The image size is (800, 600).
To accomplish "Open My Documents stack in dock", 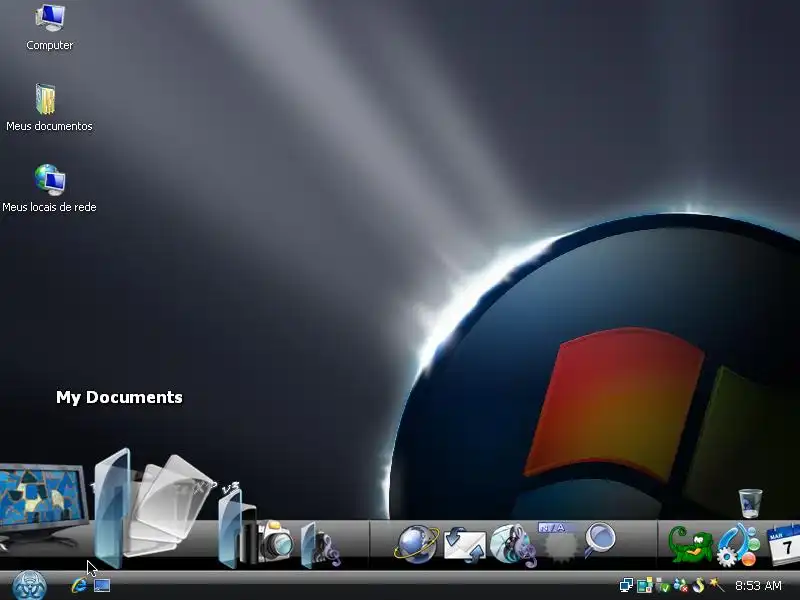I will (153, 508).
